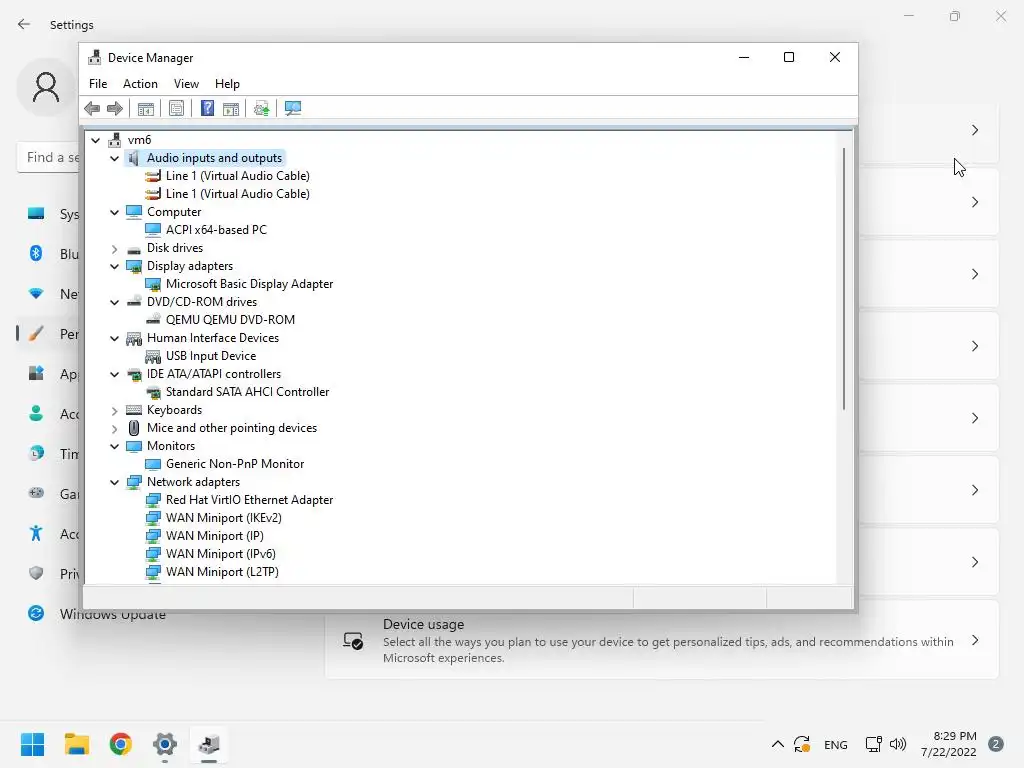Image resolution: width=1024 pixels, height=768 pixels.
Task: Open Network via its Wi-Fi sidebar icon
Action: coord(36,294)
